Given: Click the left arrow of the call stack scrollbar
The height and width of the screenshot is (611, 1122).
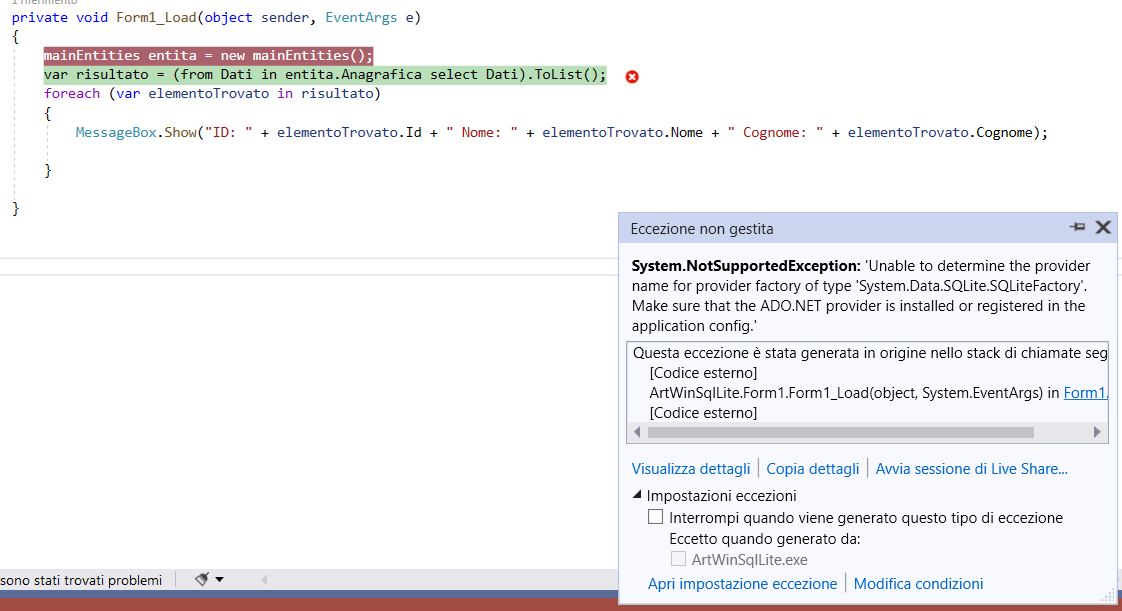Looking at the screenshot, I should (x=637, y=432).
